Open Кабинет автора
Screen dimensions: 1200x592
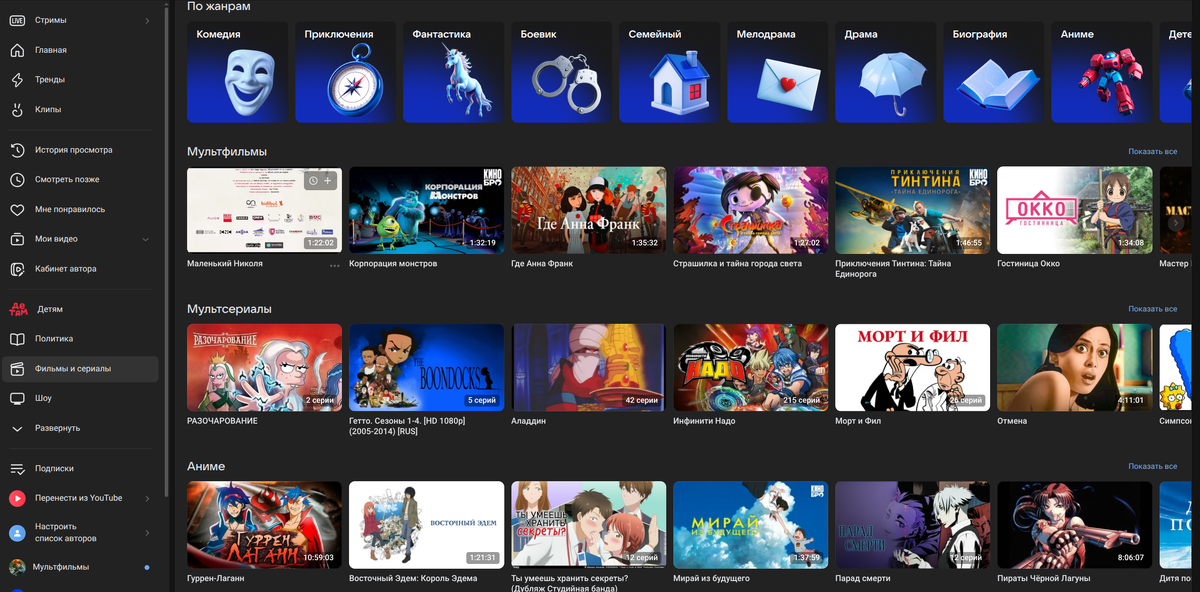[x=80, y=269]
